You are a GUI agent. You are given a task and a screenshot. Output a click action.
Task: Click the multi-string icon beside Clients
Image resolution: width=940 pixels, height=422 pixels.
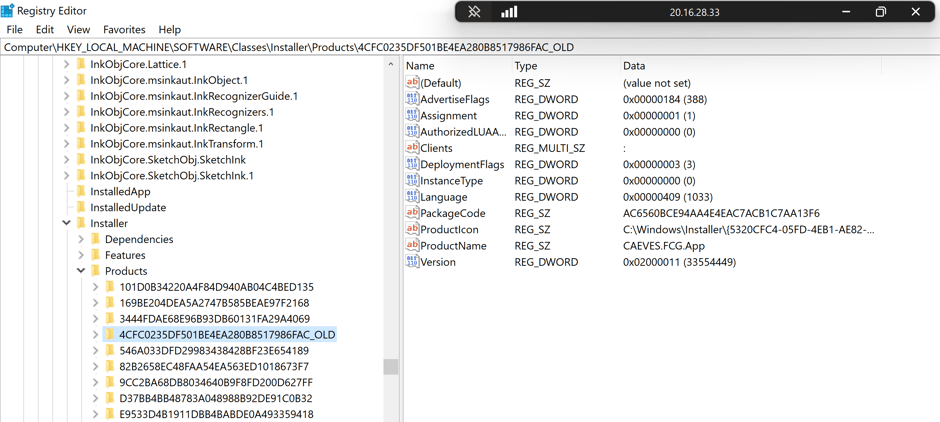pos(412,148)
